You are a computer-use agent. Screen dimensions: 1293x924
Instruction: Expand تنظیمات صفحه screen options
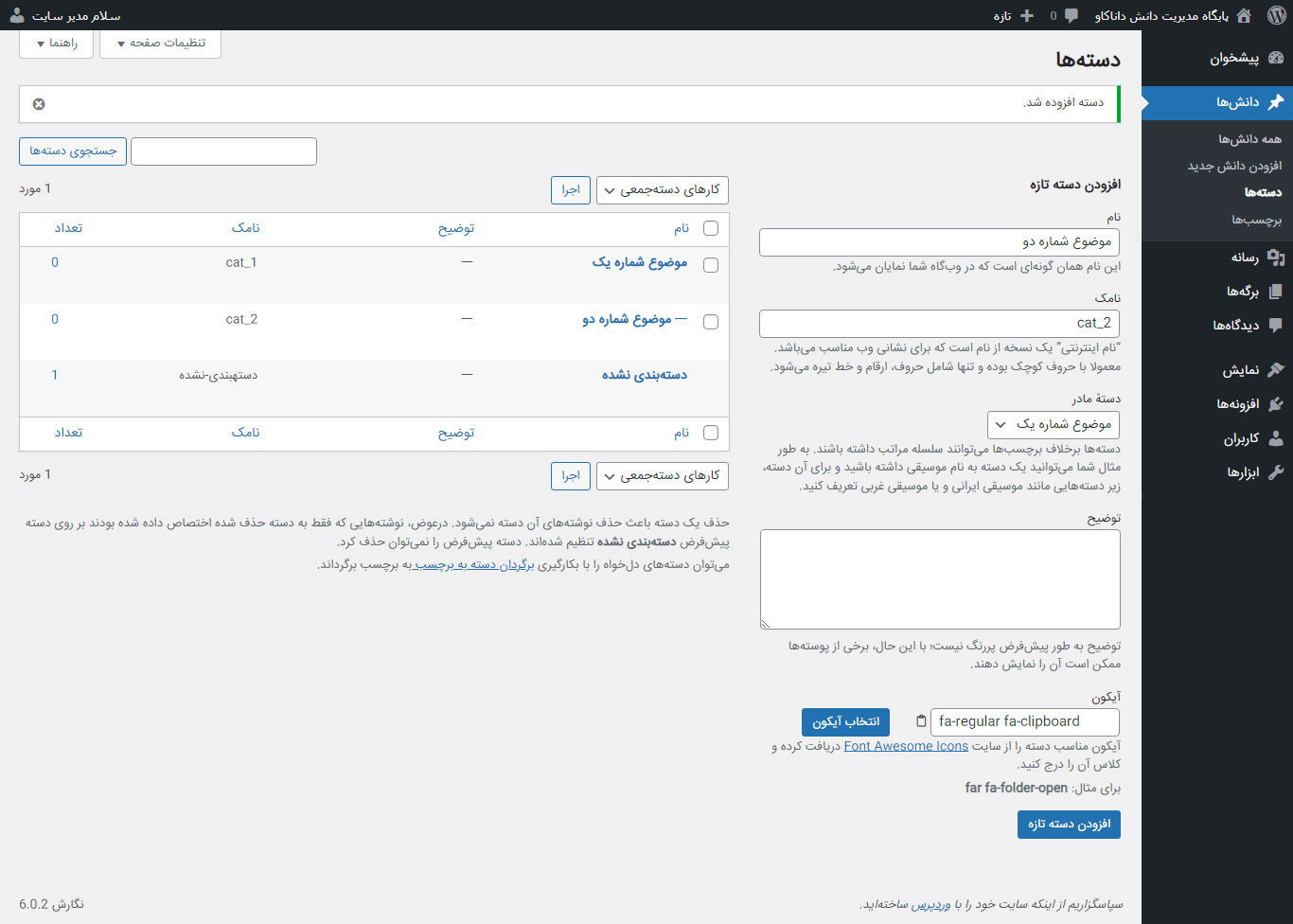(160, 44)
